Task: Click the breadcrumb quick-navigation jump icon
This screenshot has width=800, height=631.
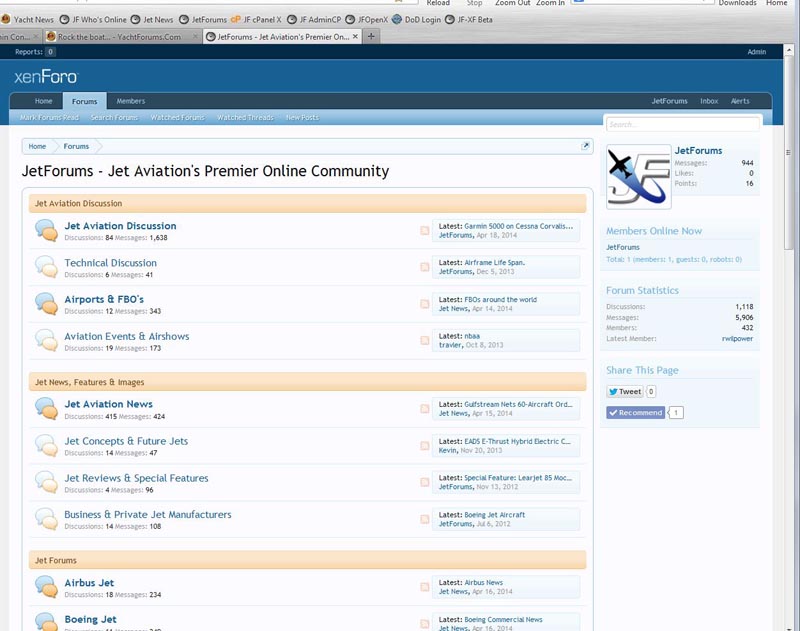Action: 585,146
